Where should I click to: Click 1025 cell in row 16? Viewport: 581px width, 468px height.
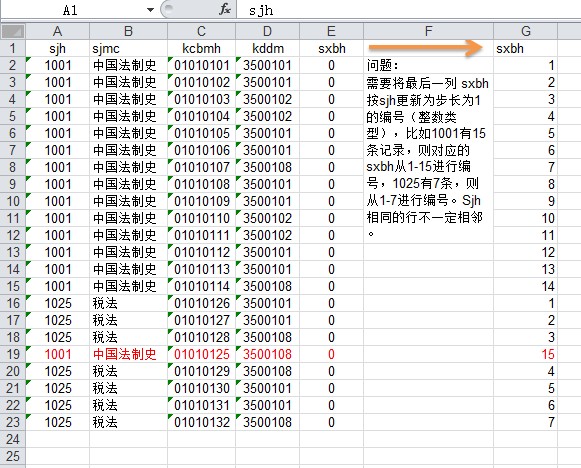57,303
